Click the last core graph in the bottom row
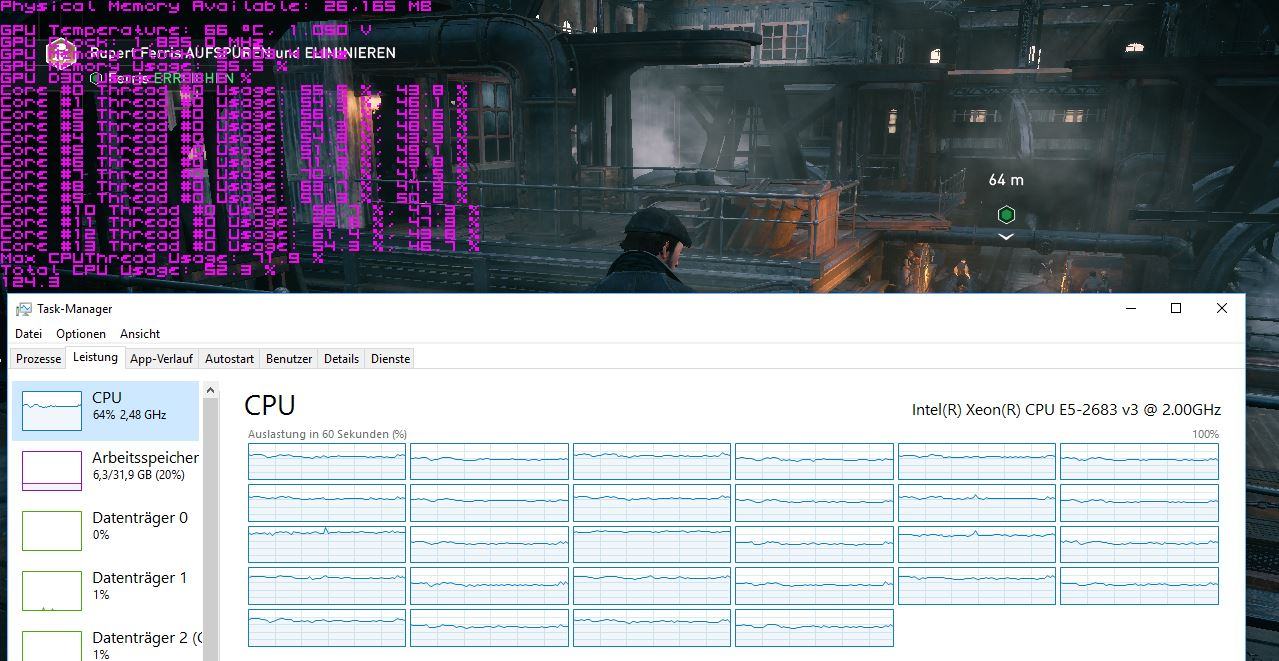The image size is (1279, 661). (814, 628)
